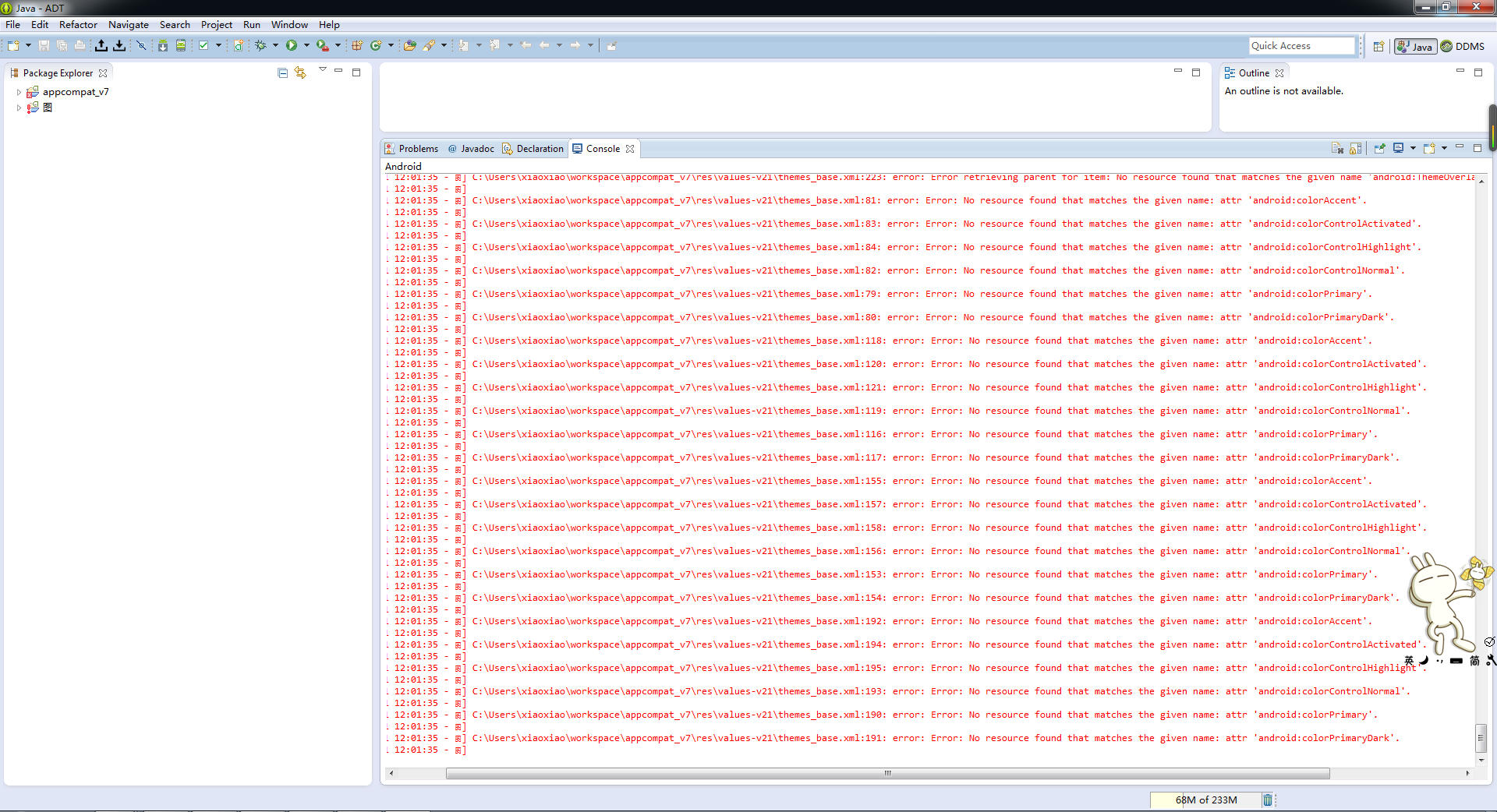Open the Android SDK Manager

coord(162,46)
